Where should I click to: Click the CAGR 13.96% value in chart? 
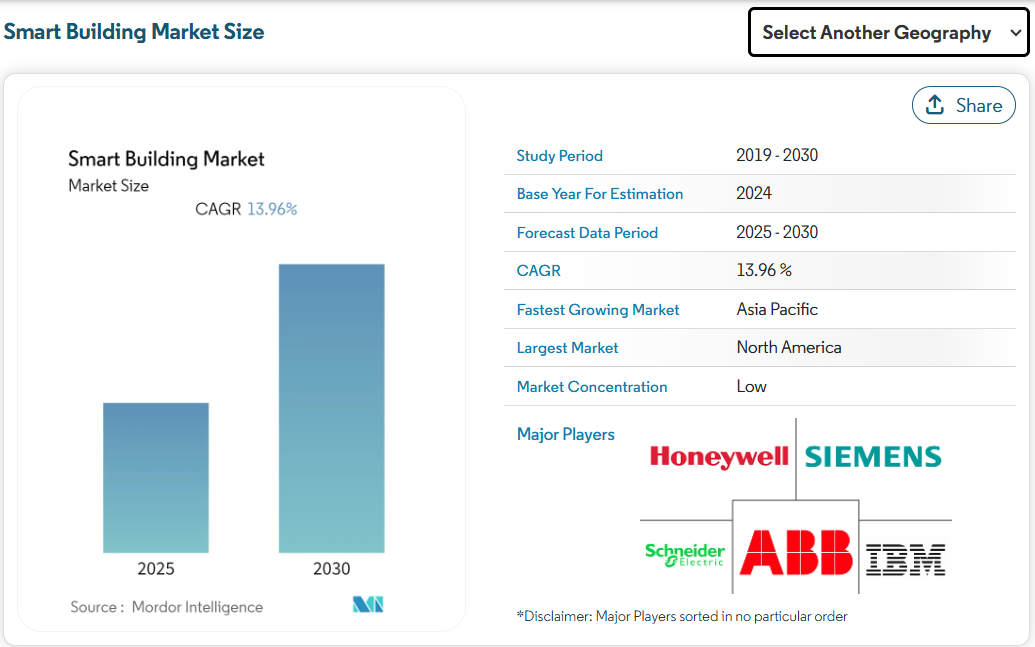pos(271,209)
